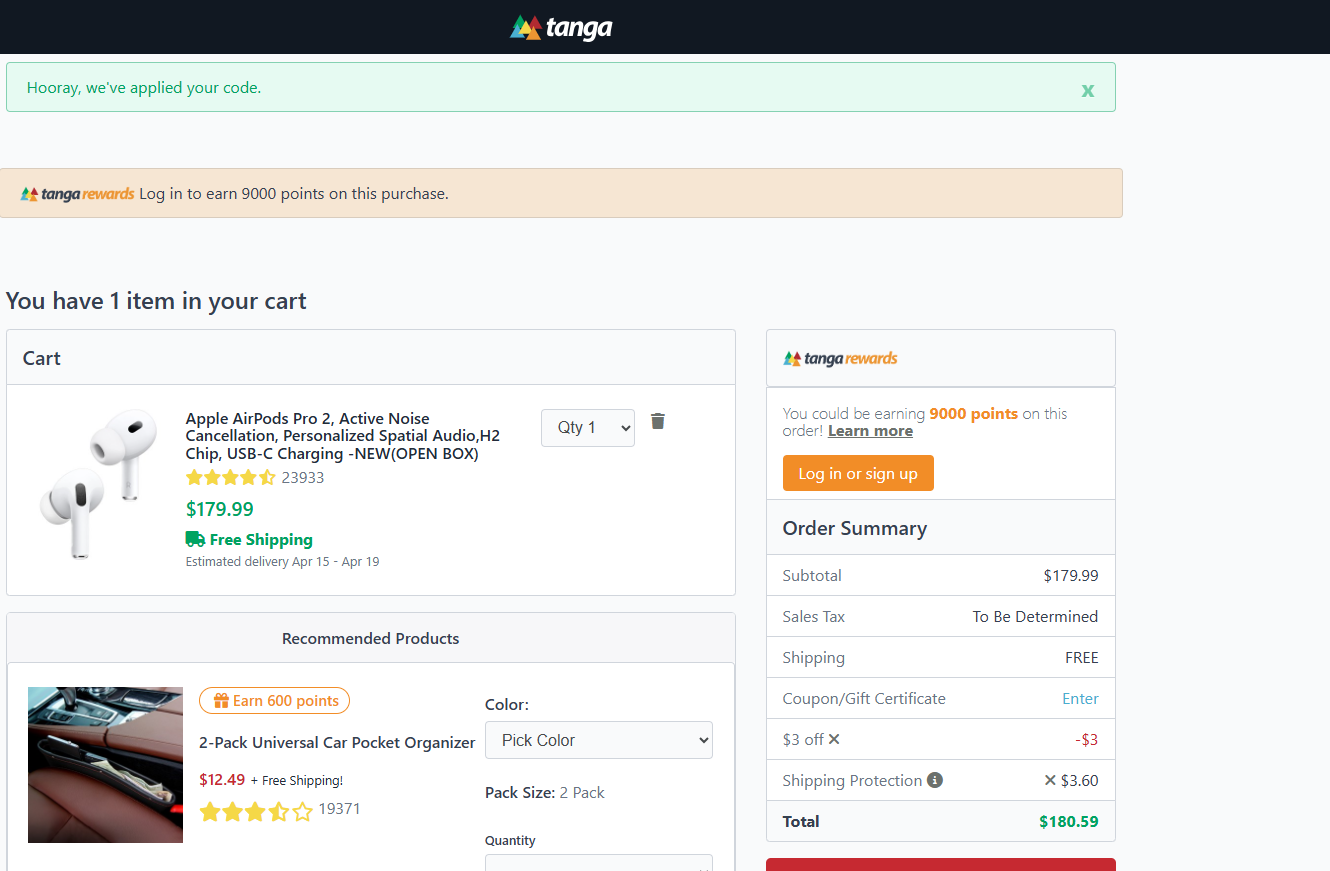
Task: Click the '$179.99' item price
Action: (220, 509)
